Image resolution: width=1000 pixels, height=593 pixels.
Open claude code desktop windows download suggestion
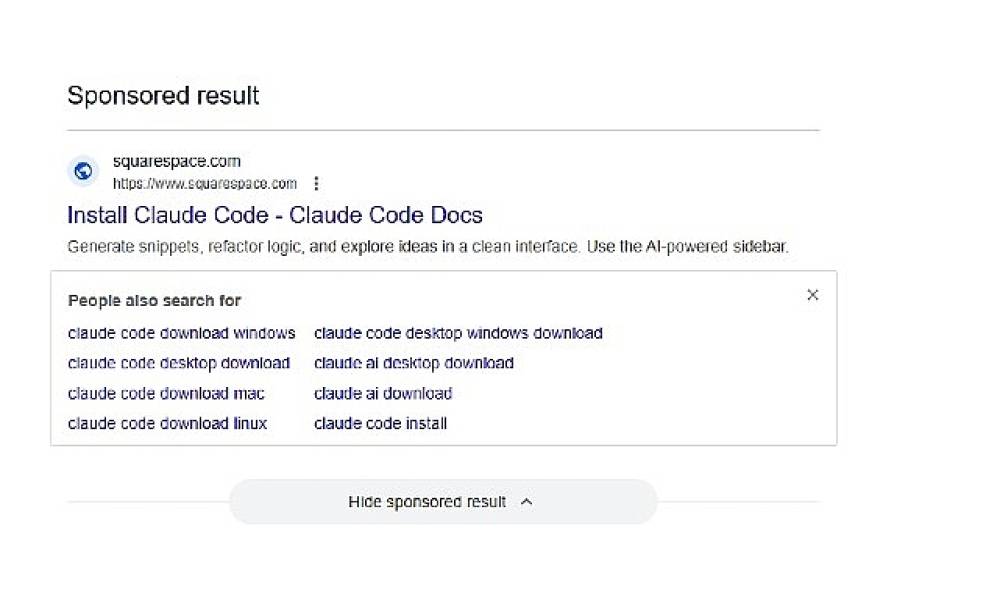(x=458, y=333)
